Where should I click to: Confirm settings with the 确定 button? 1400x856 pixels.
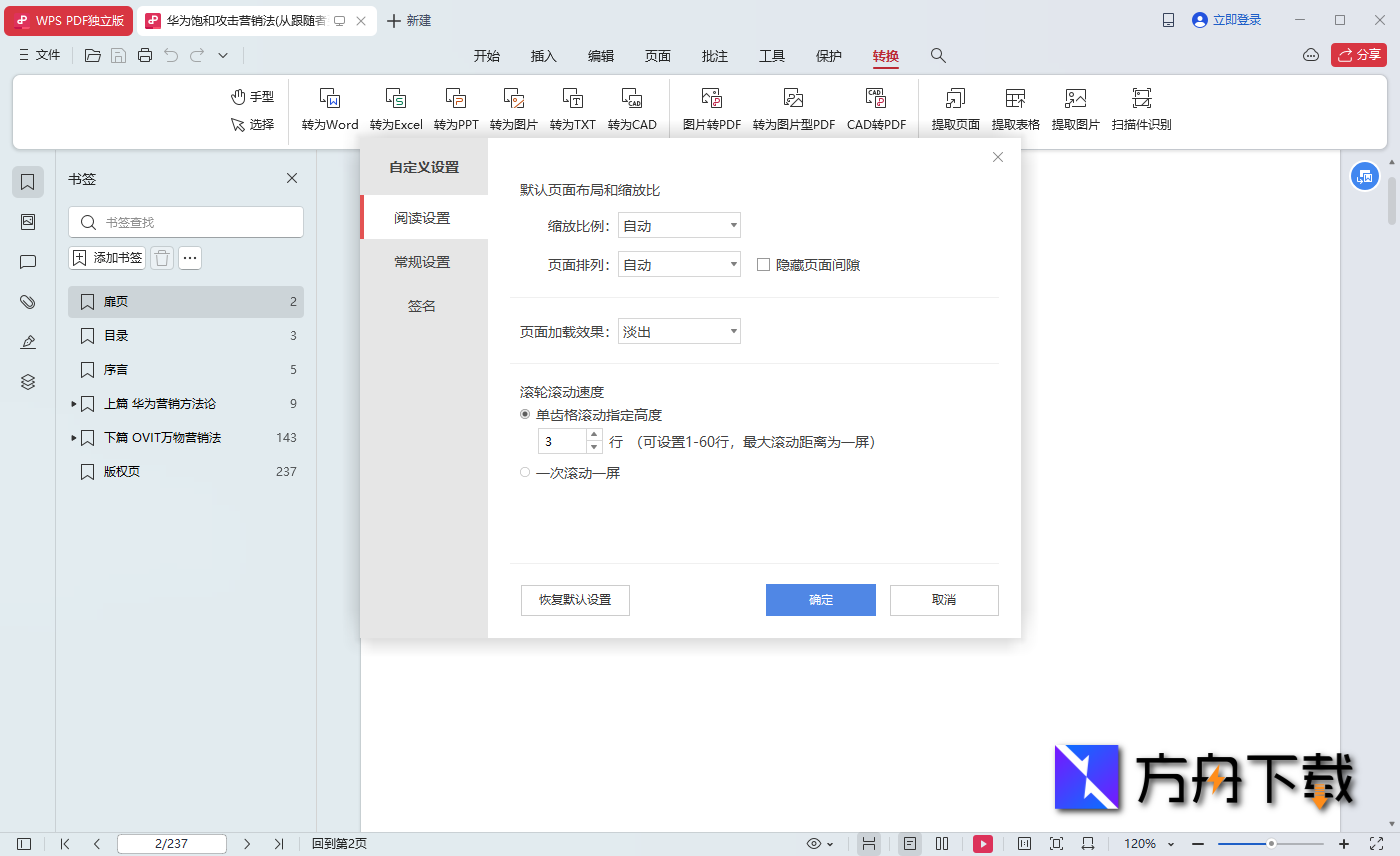820,600
